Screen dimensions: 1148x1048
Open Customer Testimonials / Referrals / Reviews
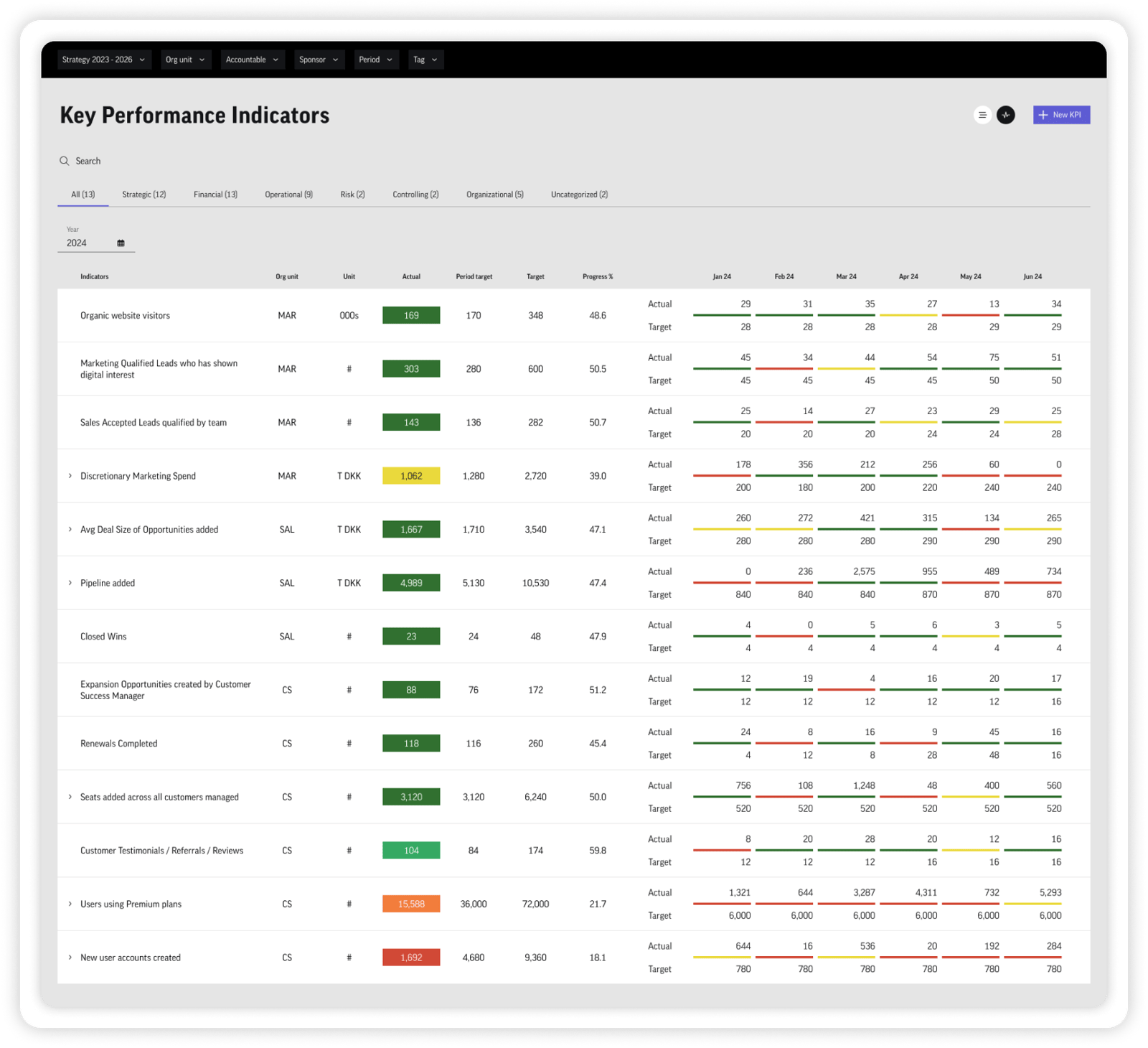pos(161,851)
